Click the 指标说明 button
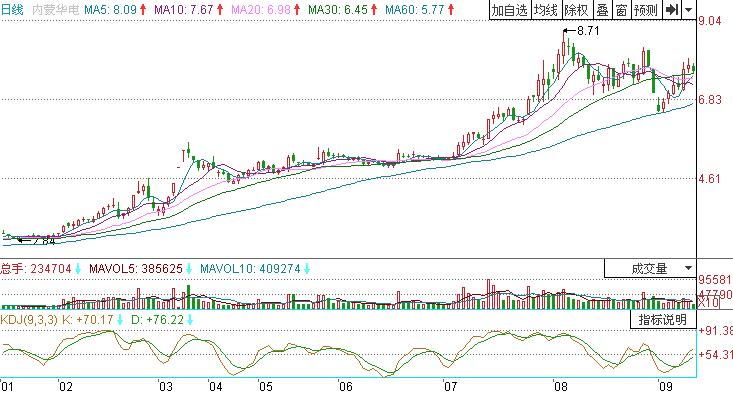Screen dimensions: 733x396 coord(663,320)
